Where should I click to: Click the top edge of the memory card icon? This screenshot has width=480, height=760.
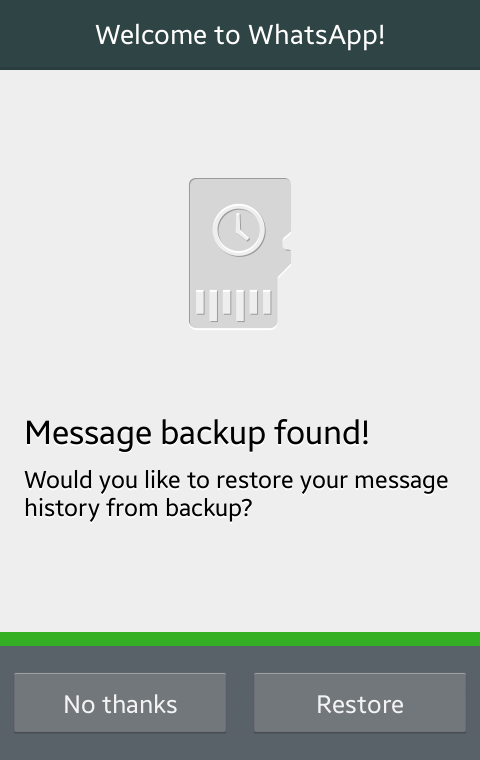pos(240,179)
